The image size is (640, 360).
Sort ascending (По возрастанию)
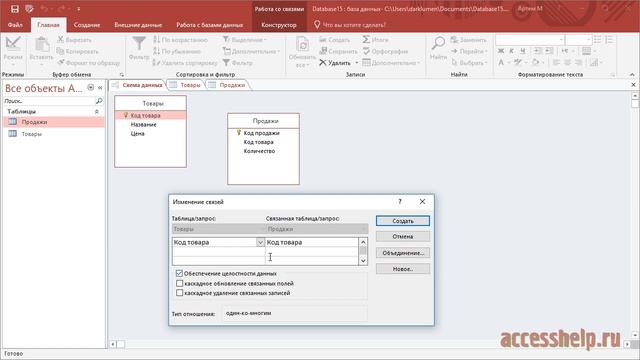[x=180, y=40]
